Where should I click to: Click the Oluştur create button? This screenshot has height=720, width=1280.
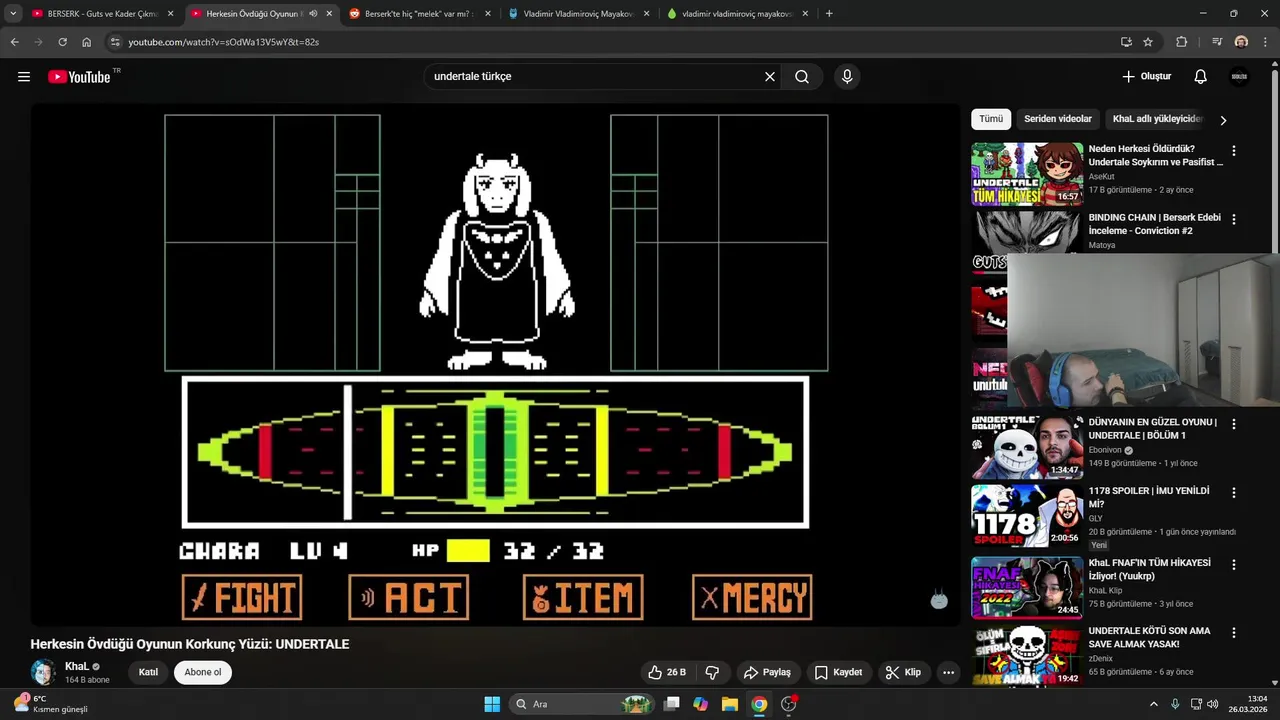[x=1146, y=77]
